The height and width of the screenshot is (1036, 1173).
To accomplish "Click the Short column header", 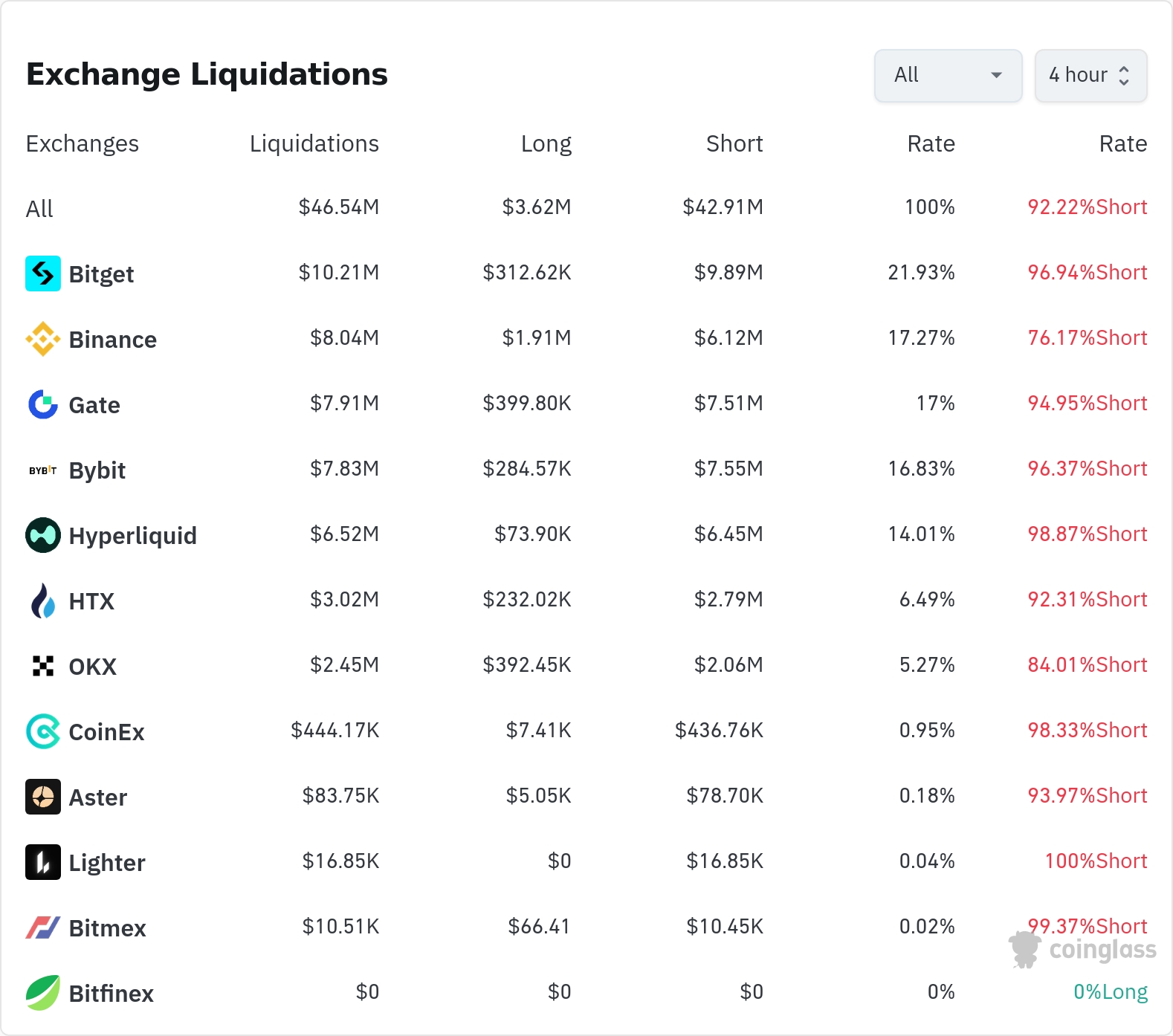I will click(734, 143).
